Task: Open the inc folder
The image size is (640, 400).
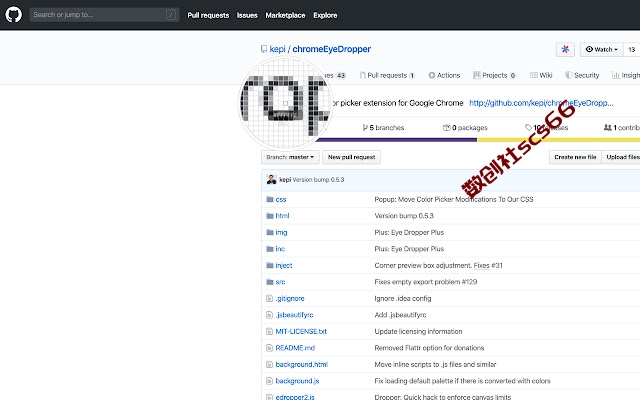Action: click(x=280, y=249)
